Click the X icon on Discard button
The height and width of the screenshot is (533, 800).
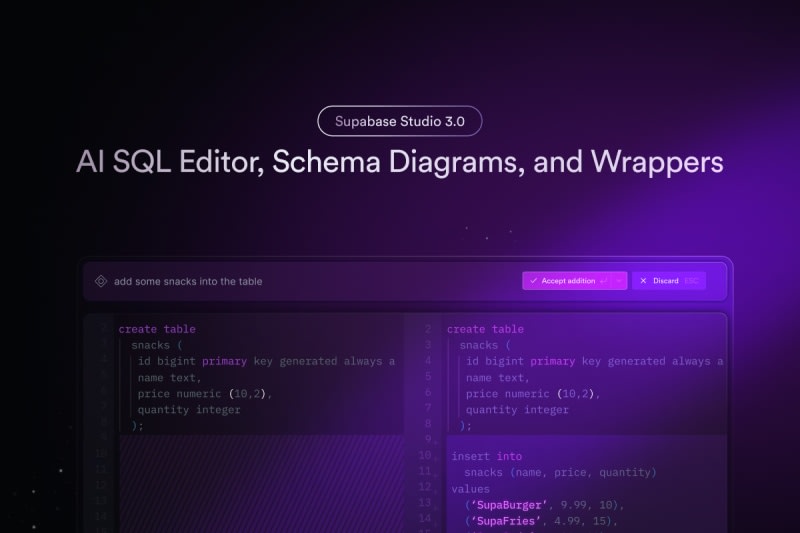tap(643, 281)
